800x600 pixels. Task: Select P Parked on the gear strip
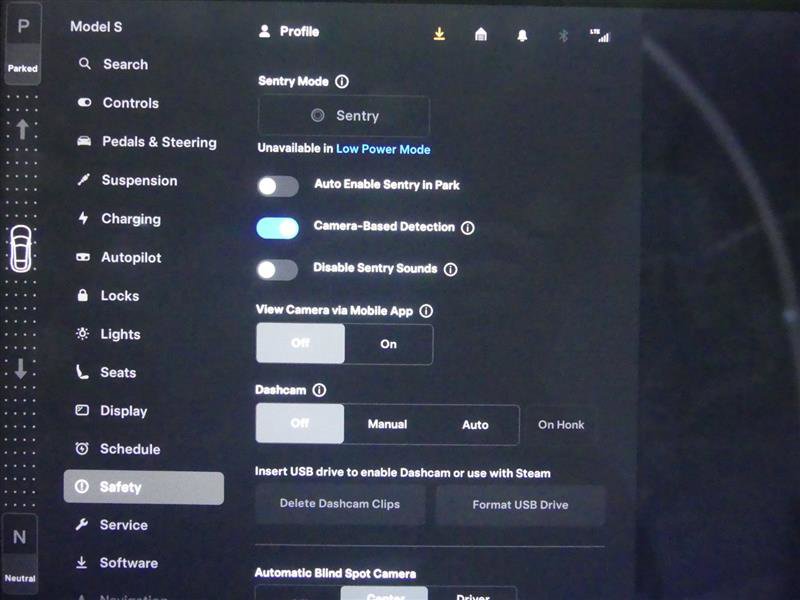click(22, 44)
